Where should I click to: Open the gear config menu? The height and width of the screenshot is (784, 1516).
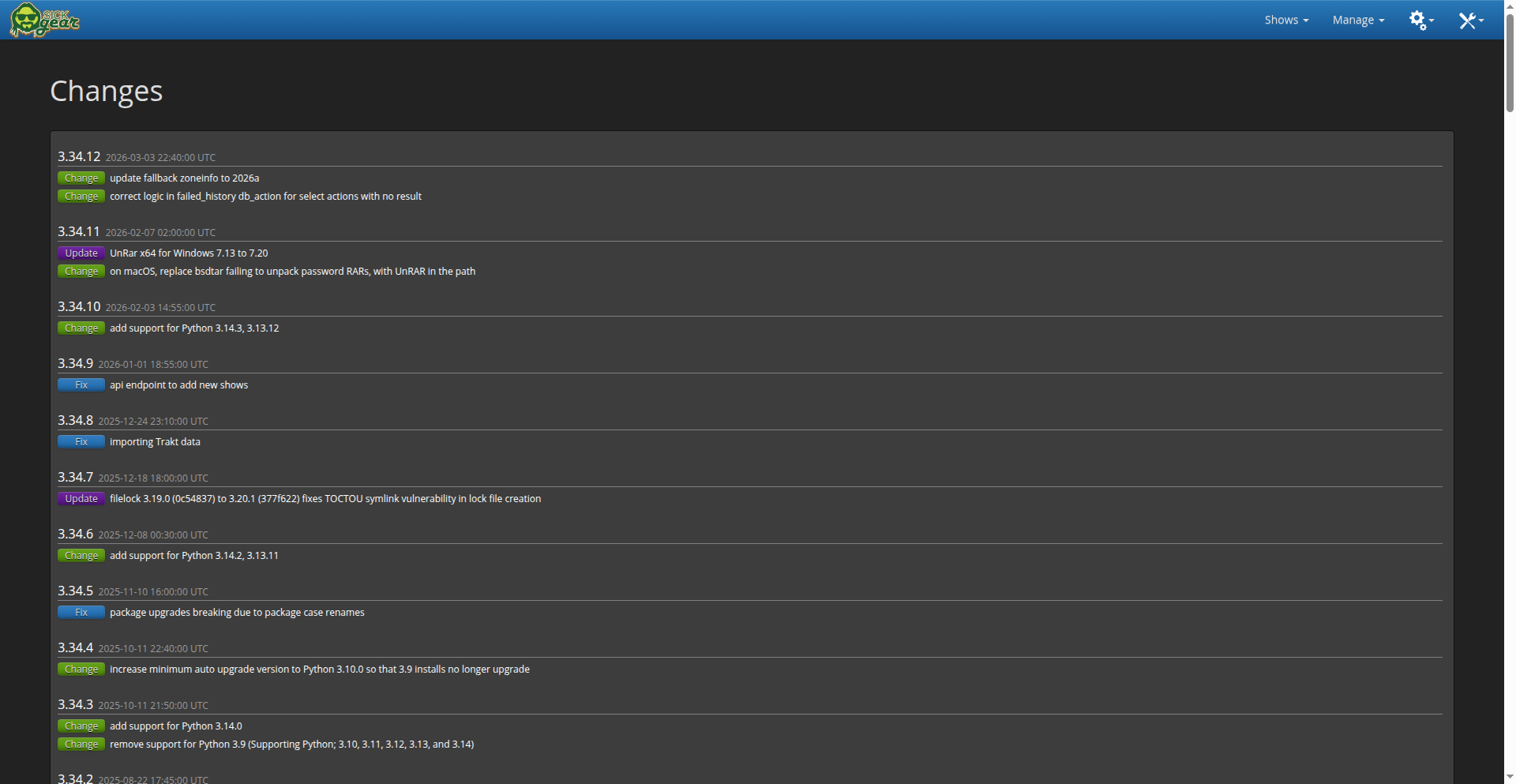click(x=1420, y=20)
